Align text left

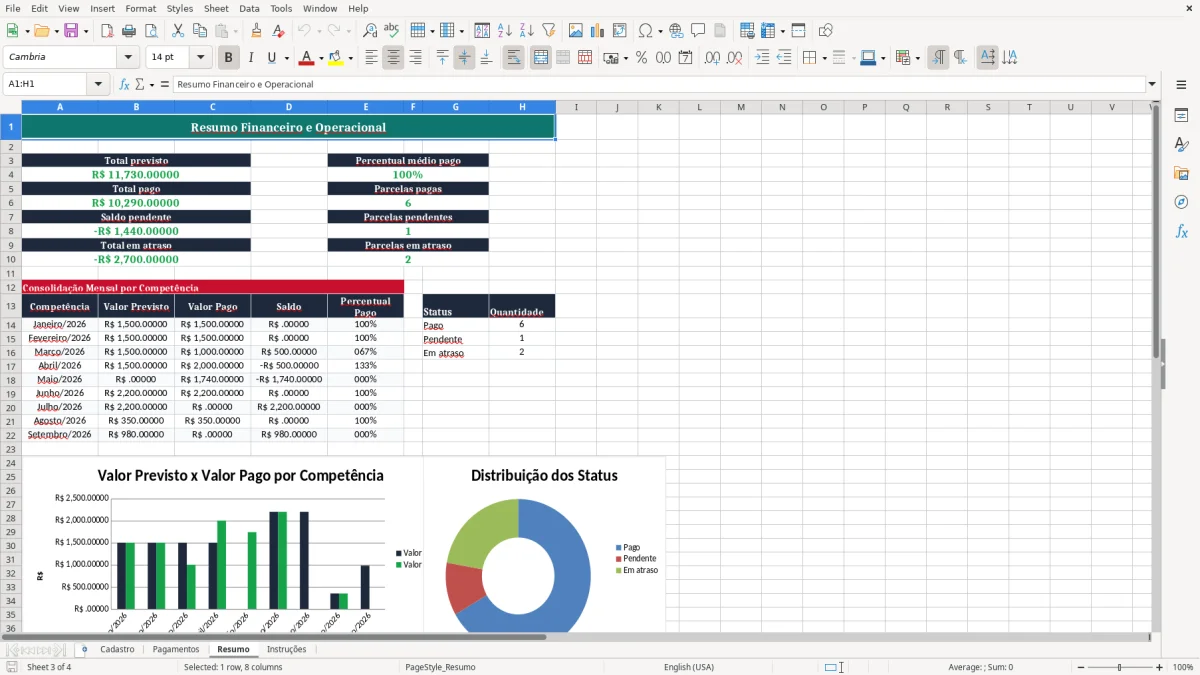[371, 58]
